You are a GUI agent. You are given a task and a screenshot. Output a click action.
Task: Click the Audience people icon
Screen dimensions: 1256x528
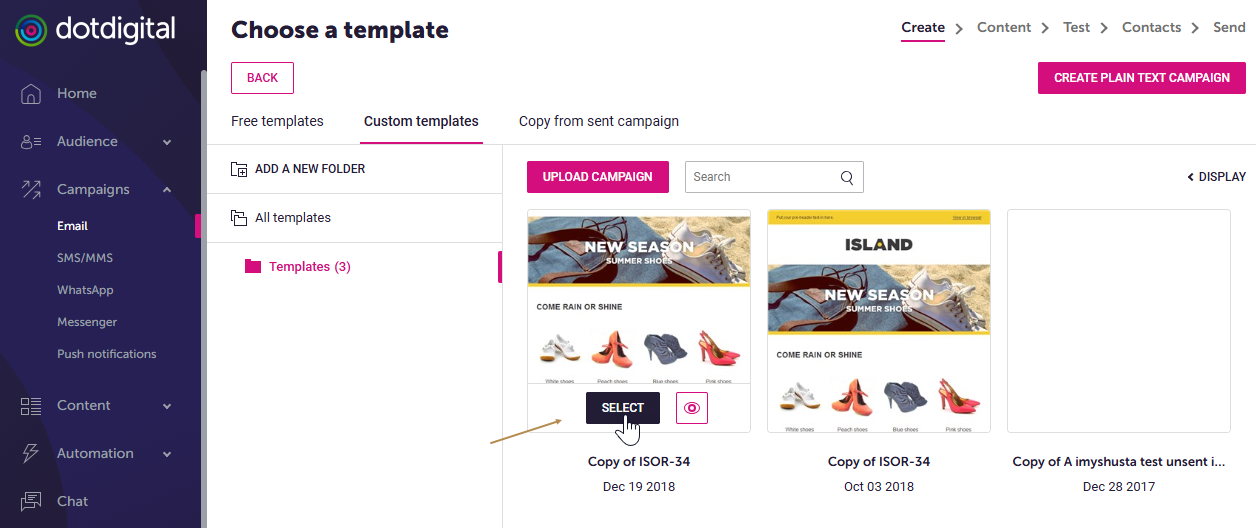click(31, 142)
